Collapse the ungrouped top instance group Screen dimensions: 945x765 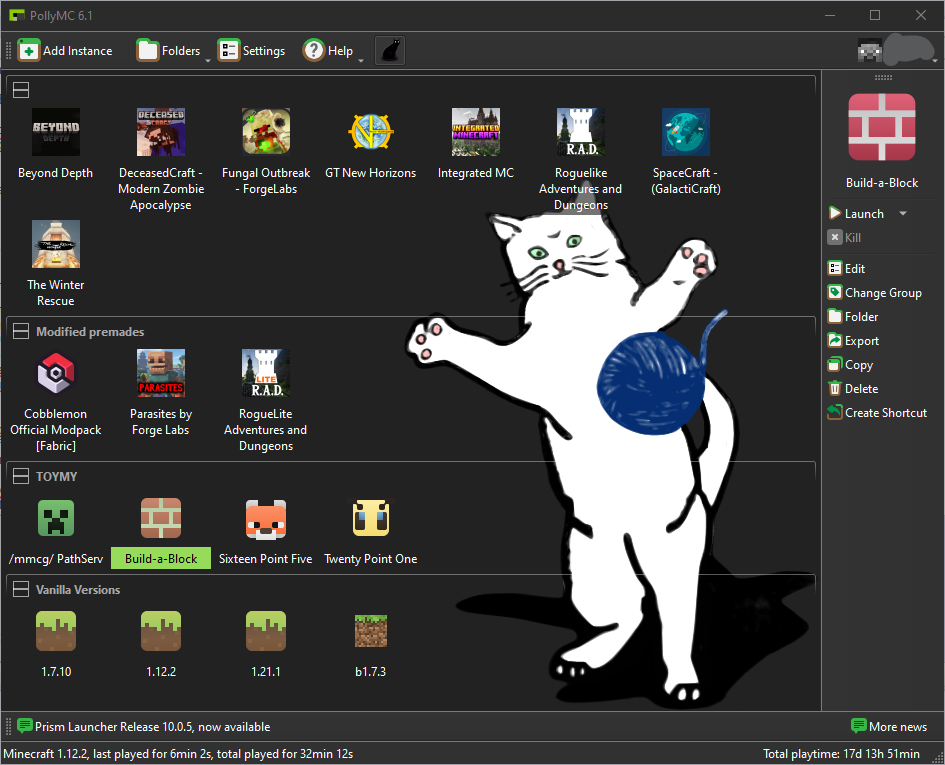click(x=21, y=90)
